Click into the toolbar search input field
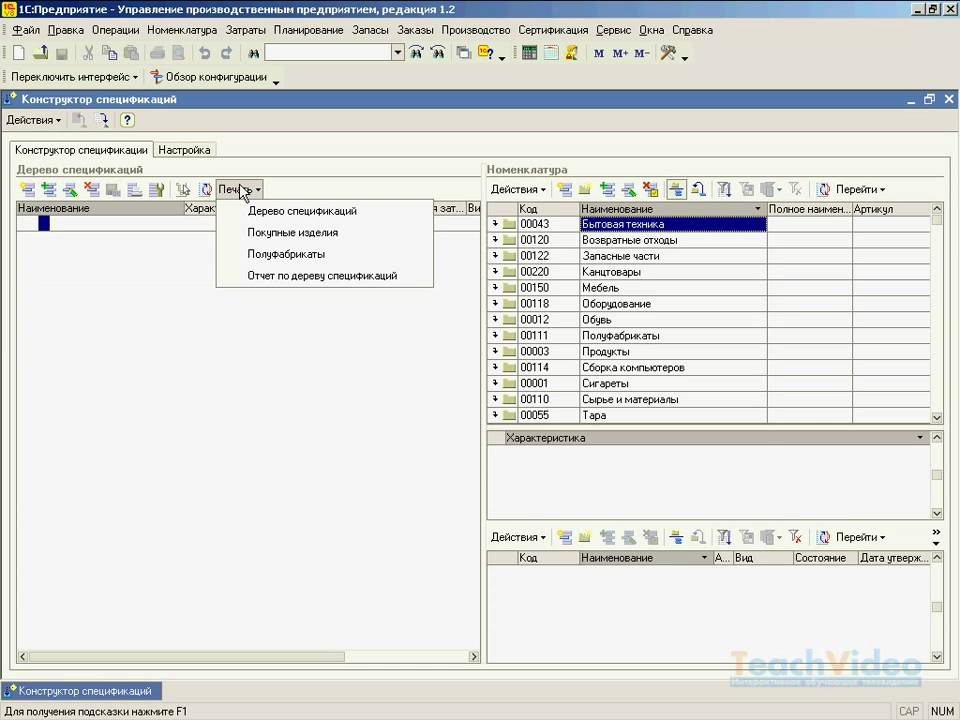This screenshot has height=720, width=960. click(328, 53)
